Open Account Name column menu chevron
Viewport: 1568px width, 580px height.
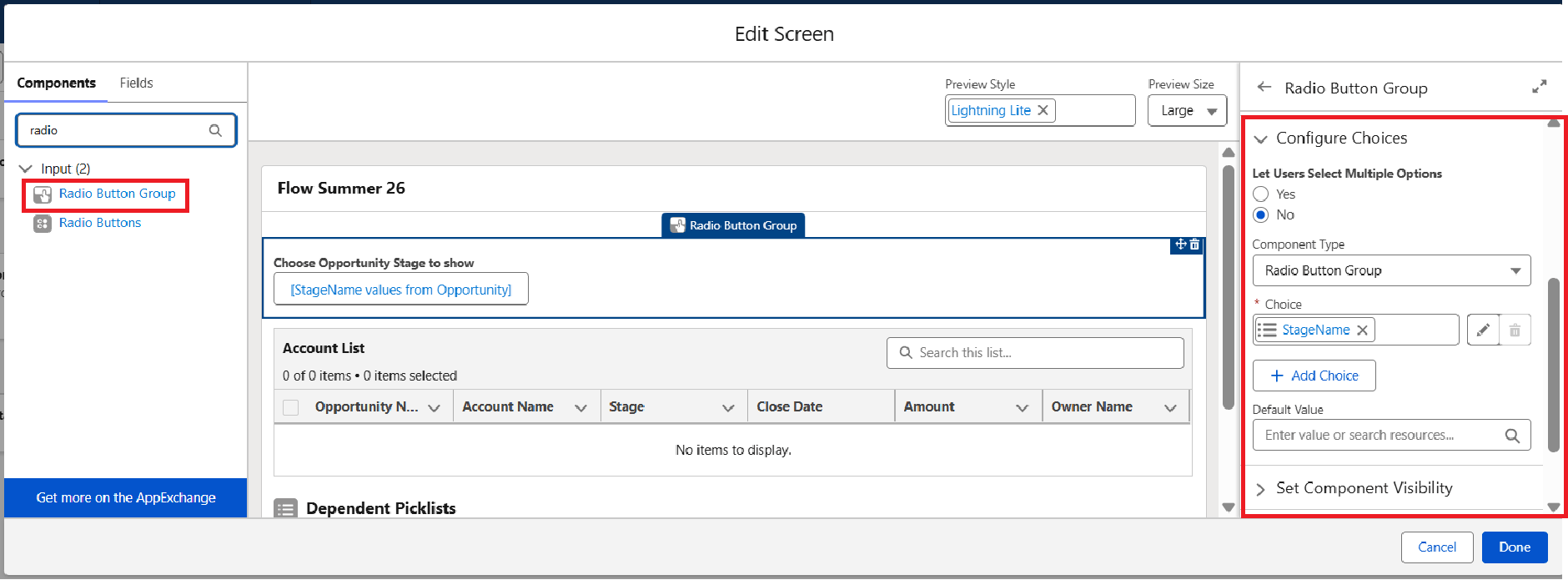click(x=581, y=408)
